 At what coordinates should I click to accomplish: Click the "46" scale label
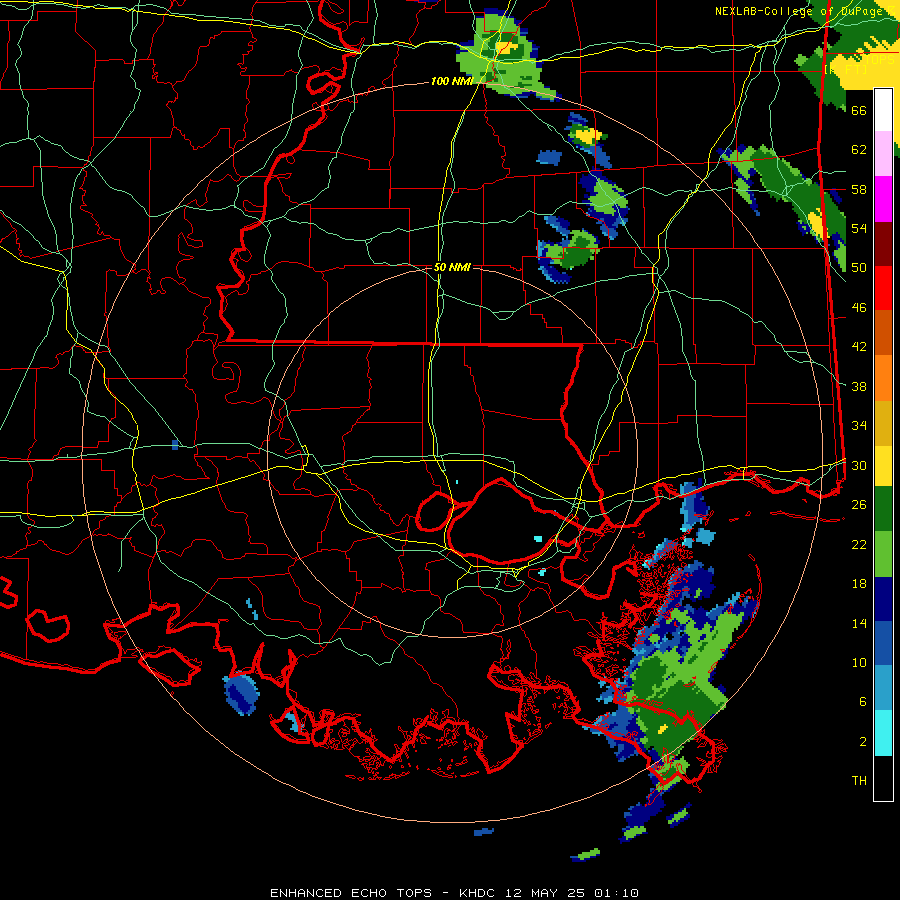[859, 307]
